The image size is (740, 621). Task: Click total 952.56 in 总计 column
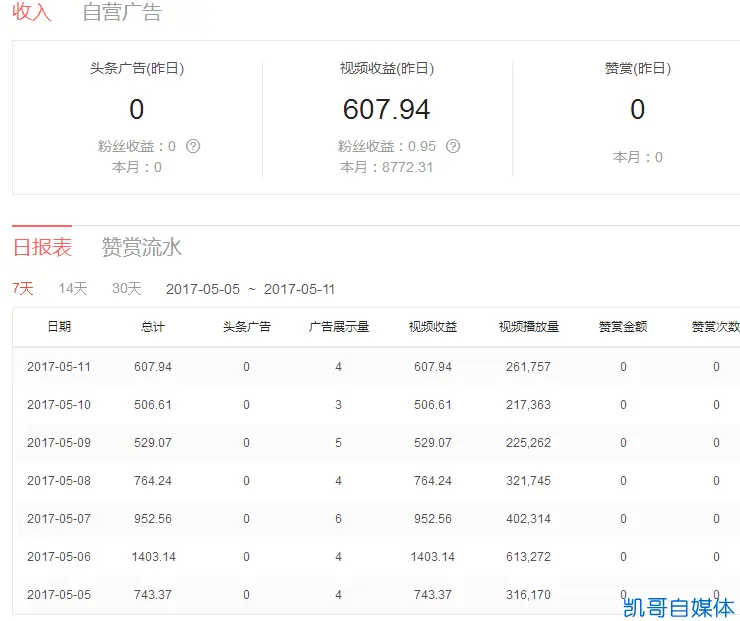pyautogui.click(x=153, y=519)
